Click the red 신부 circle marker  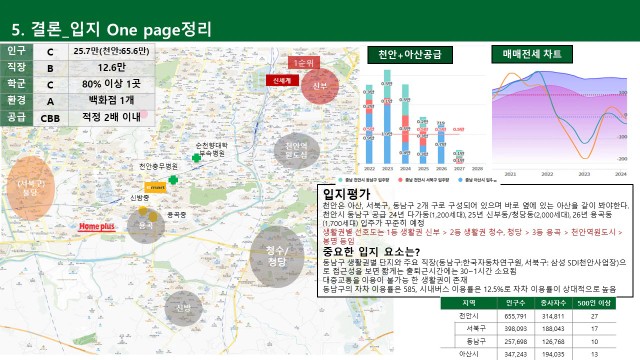click(320, 86)
